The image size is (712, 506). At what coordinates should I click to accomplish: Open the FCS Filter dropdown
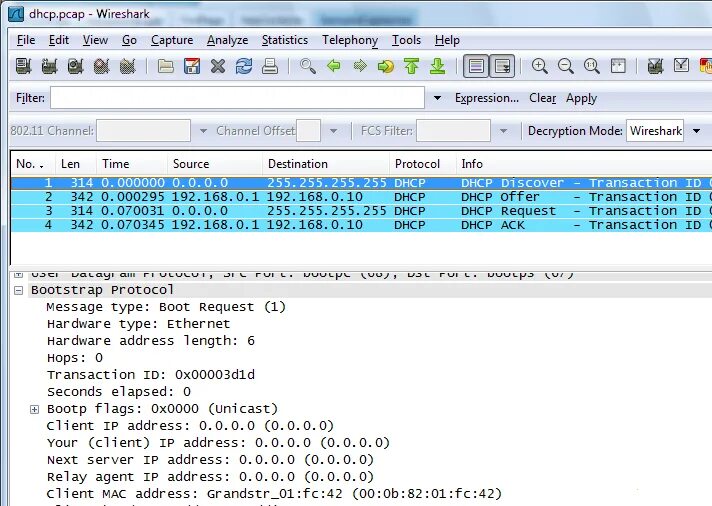click(x=503, y=131)
